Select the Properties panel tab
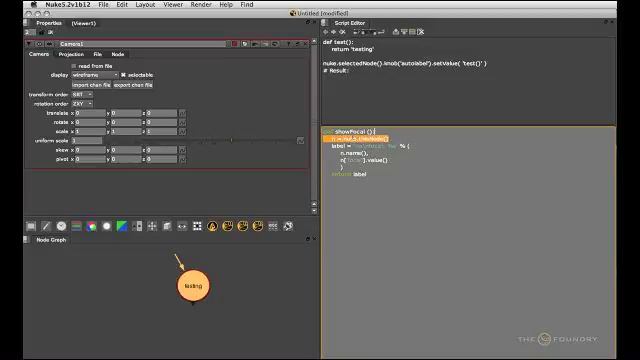Screen dimensions: 640x360 pyautogui.click(x=49, y=23)
